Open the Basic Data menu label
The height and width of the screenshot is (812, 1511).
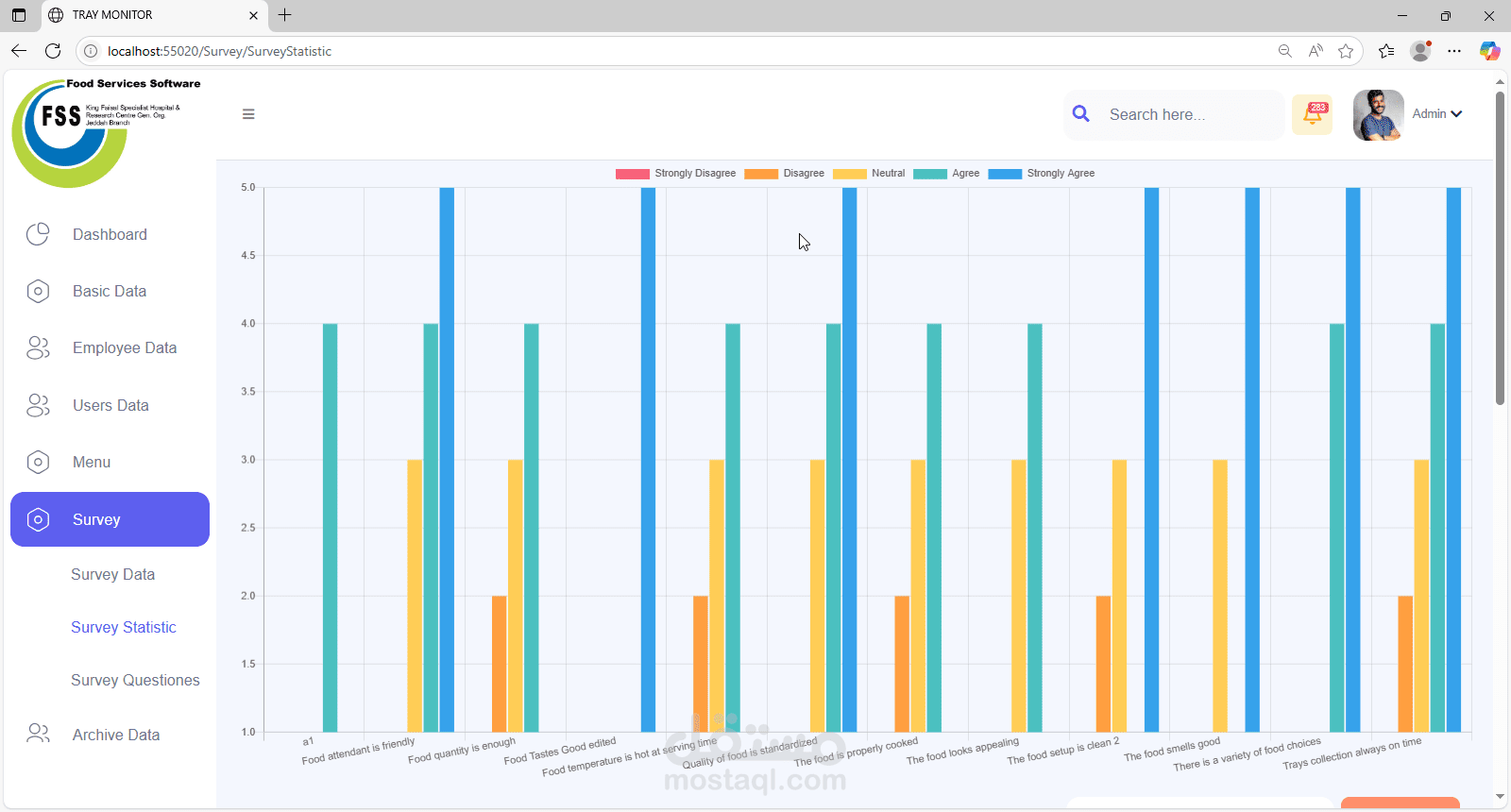tap(110, 291)
